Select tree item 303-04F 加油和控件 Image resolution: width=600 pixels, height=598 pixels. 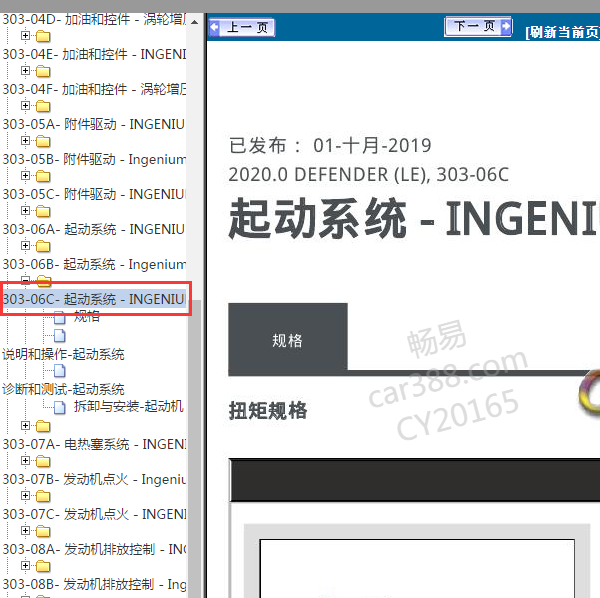pos(94,89)
